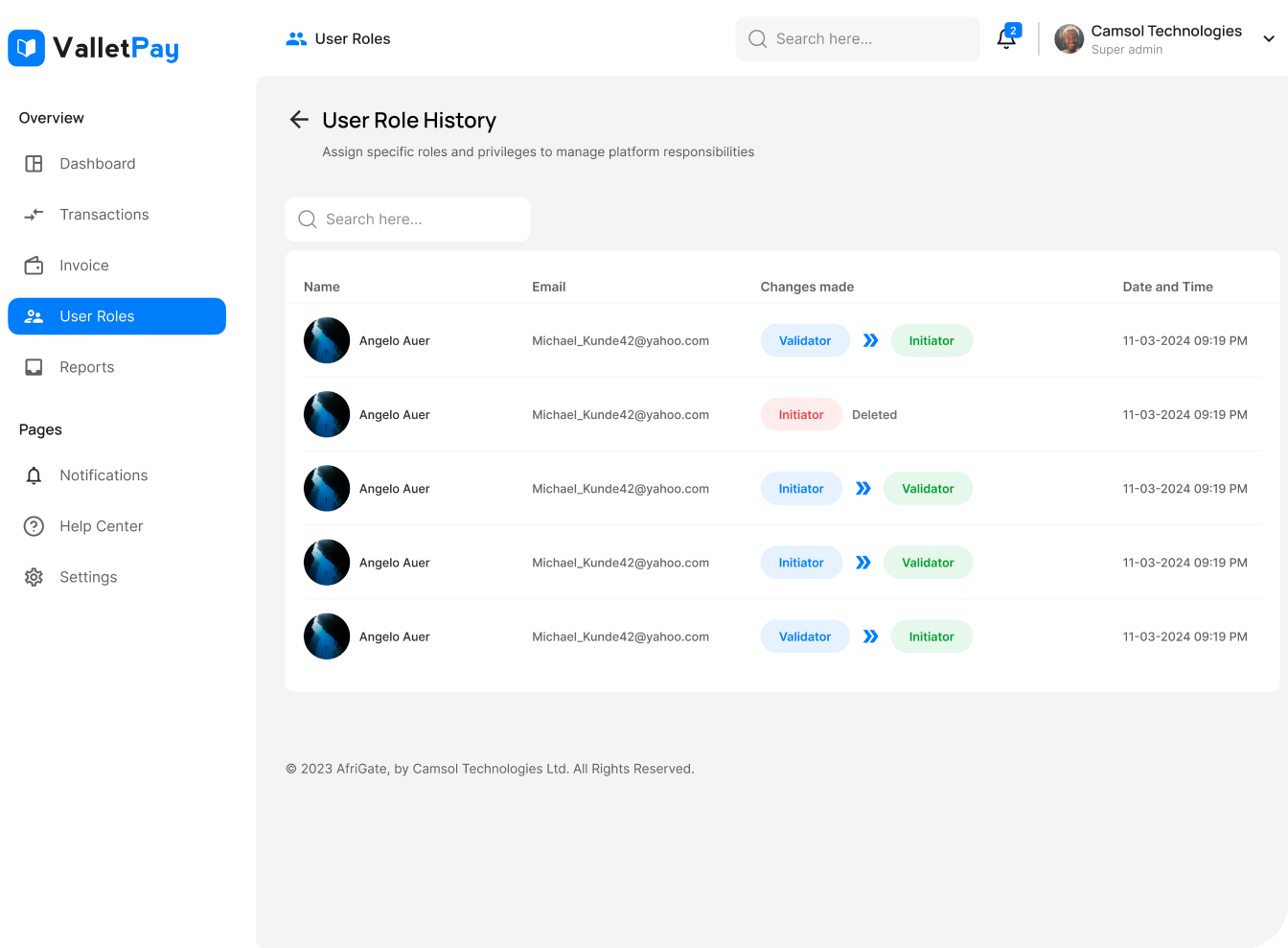Click Validator badge in first history row
The image size is (1288, 948).
pos(804,341)
